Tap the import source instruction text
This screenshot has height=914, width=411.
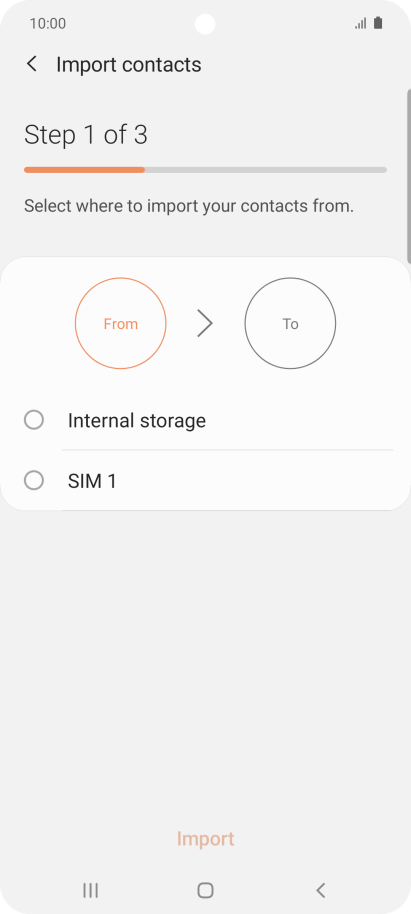(x=189, y=206)
